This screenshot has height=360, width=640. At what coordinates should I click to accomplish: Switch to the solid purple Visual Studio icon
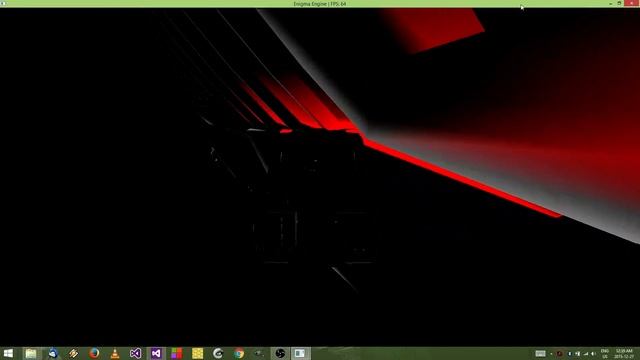pos(156,353)
